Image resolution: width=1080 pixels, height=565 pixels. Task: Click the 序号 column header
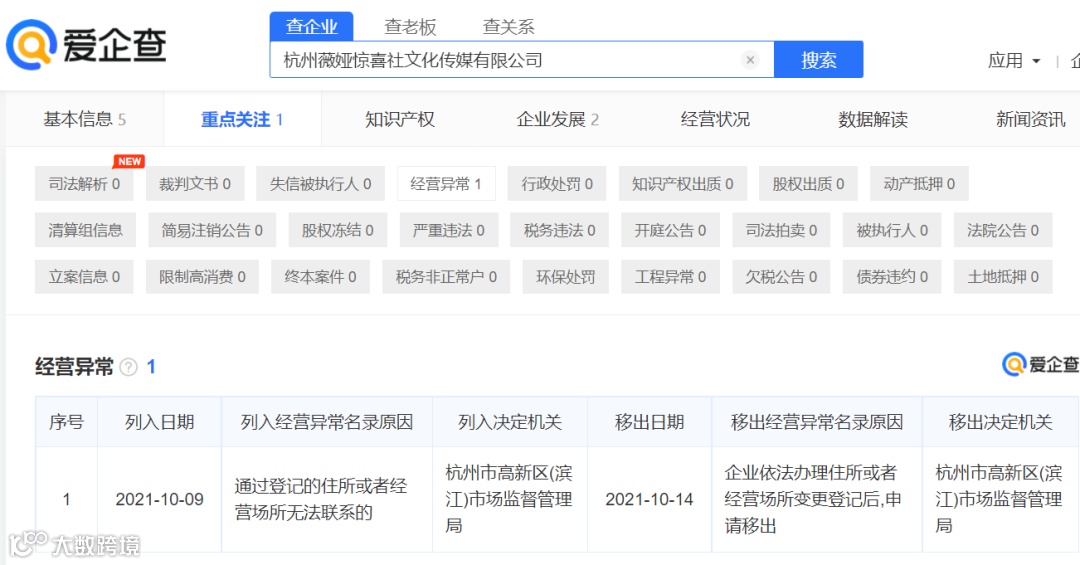66,422
